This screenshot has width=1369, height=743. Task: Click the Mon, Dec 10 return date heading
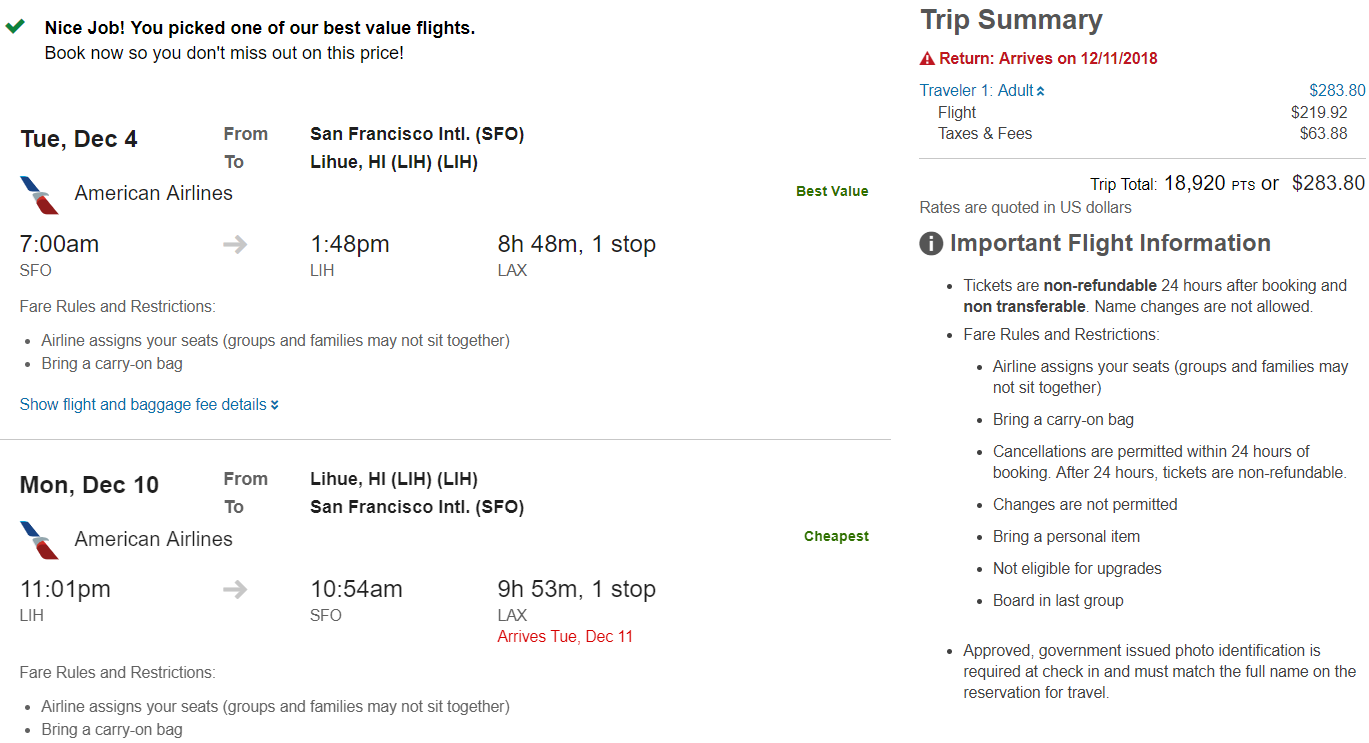(x=89, y=485)
